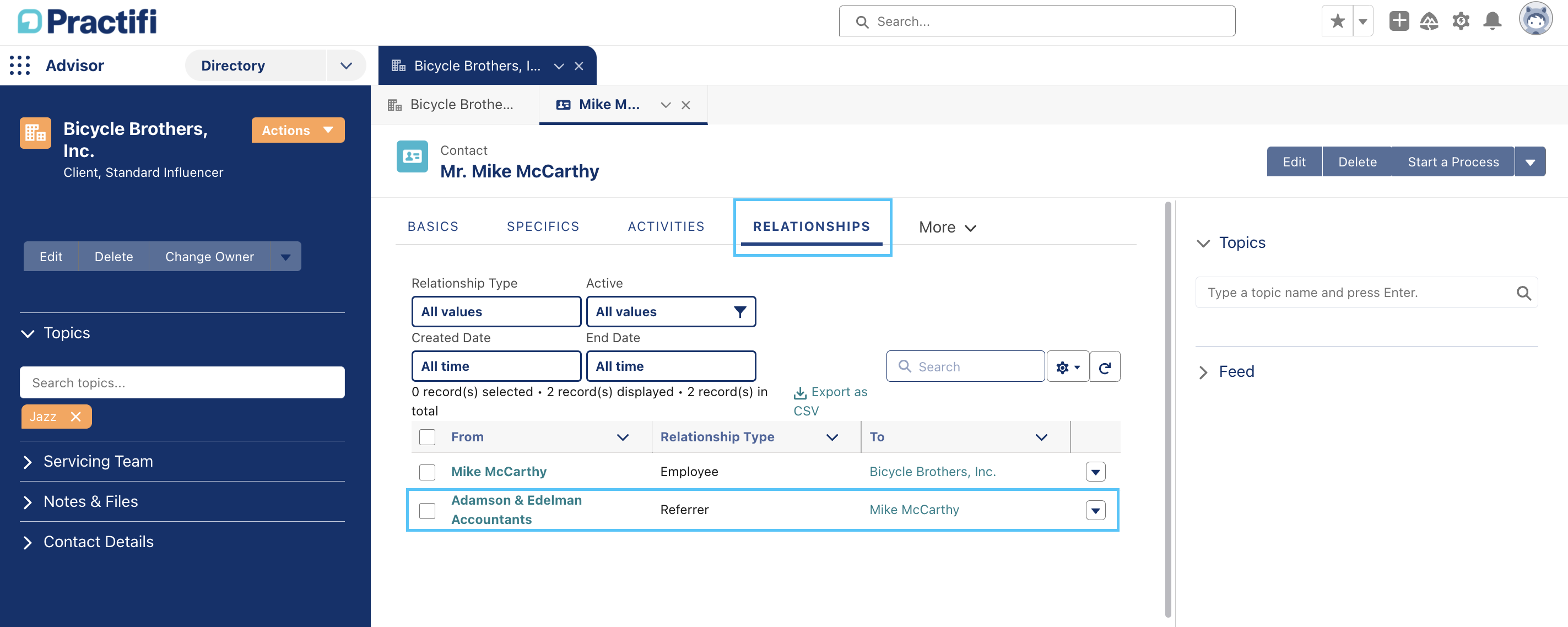This screenshot has width=1568, height=627.
Task: Open row actions for the Referrer row
Action: [1095, 510]
